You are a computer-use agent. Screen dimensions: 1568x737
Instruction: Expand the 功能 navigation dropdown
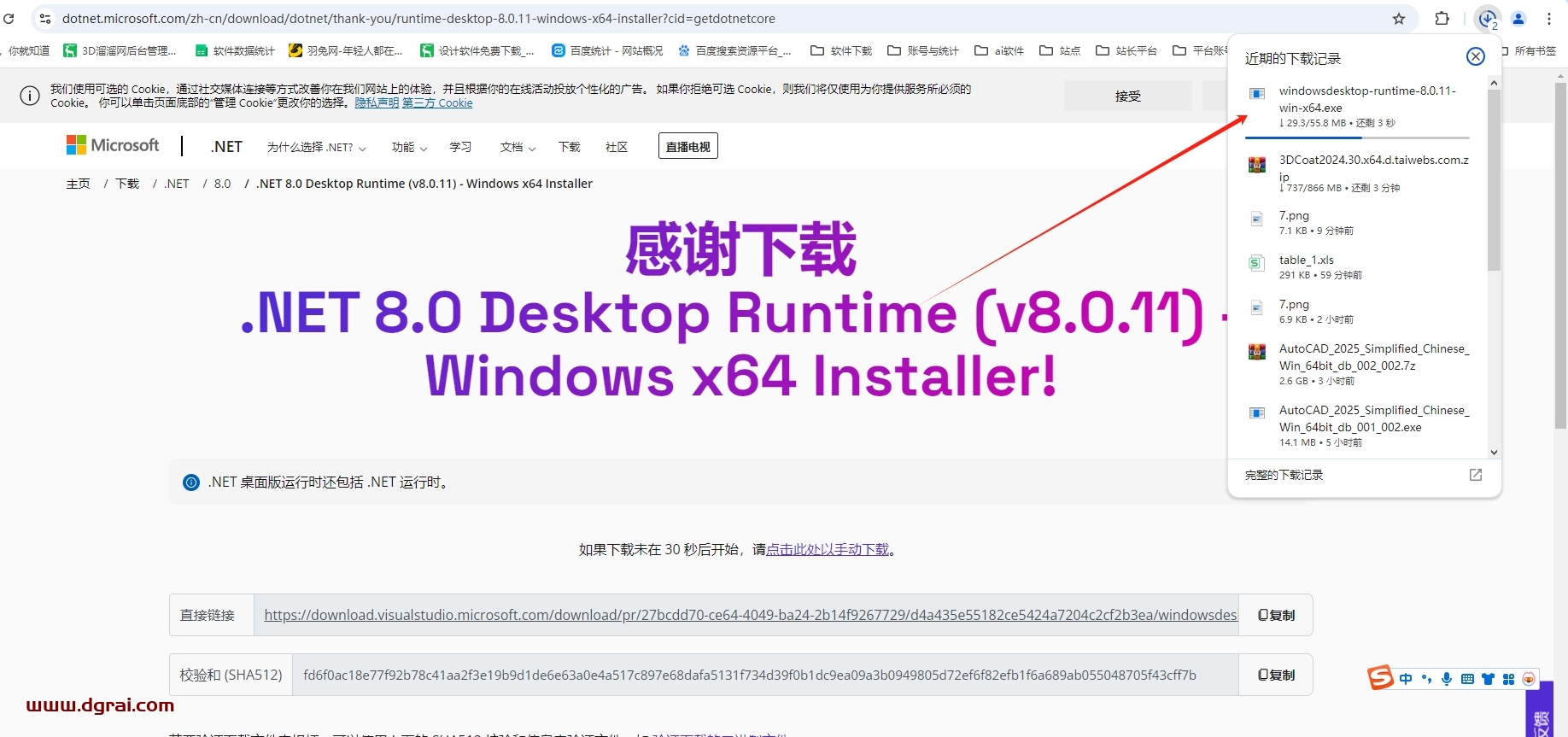(x=409, y=147)
